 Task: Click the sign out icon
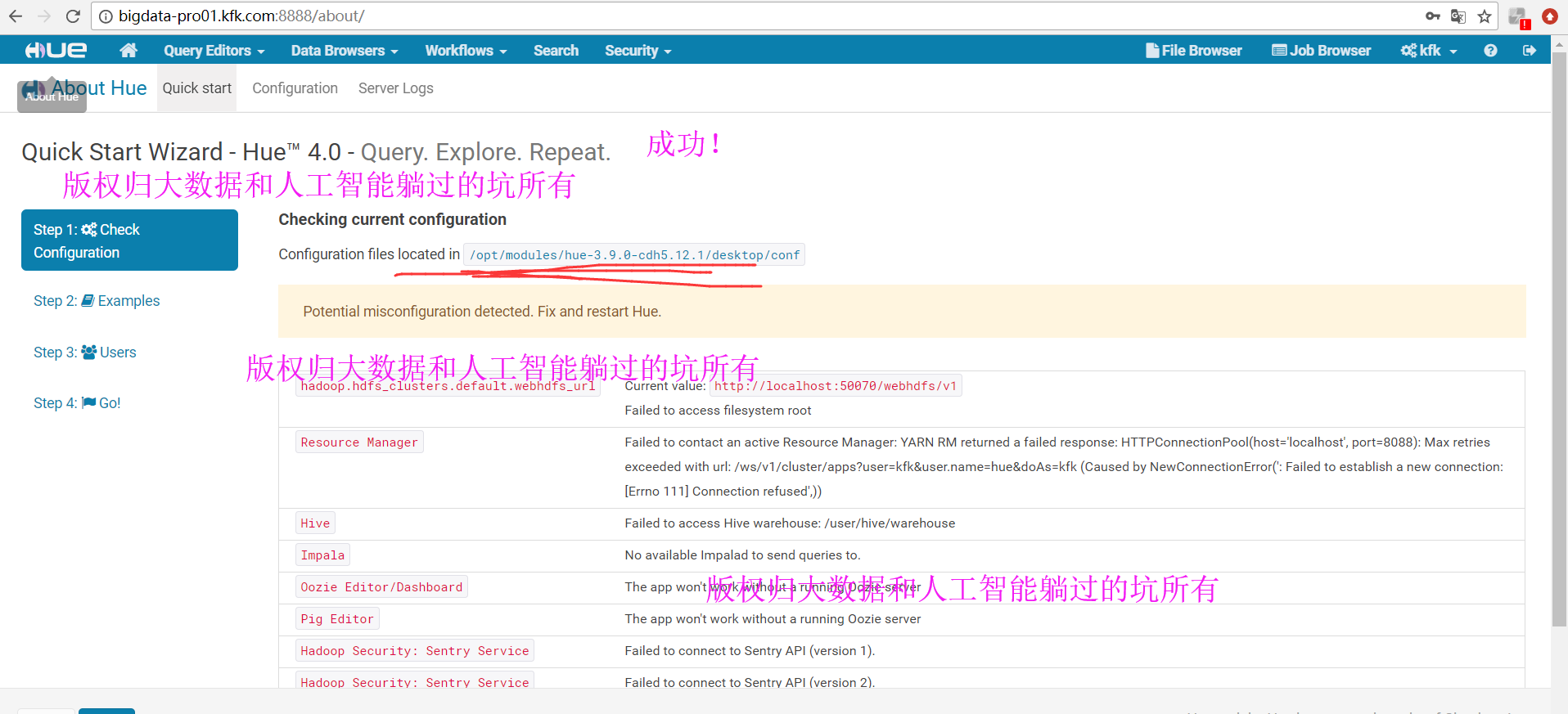coord(1529,50)
